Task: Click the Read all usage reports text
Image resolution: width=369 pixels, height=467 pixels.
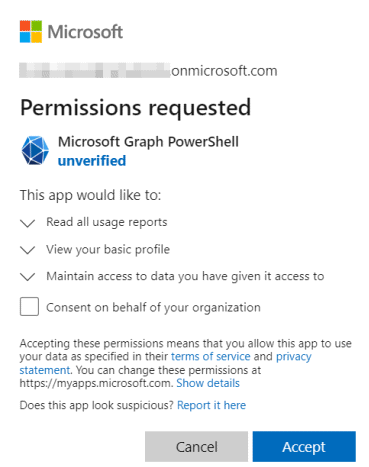Action: point(107,222)
